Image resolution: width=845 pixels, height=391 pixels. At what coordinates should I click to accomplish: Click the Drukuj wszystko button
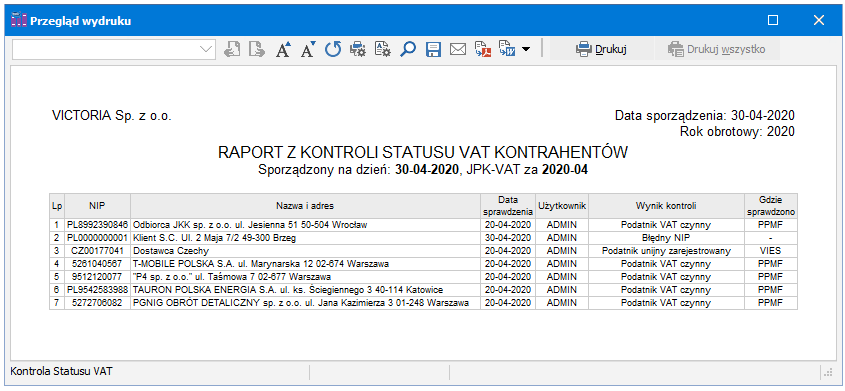coord(717,50)
